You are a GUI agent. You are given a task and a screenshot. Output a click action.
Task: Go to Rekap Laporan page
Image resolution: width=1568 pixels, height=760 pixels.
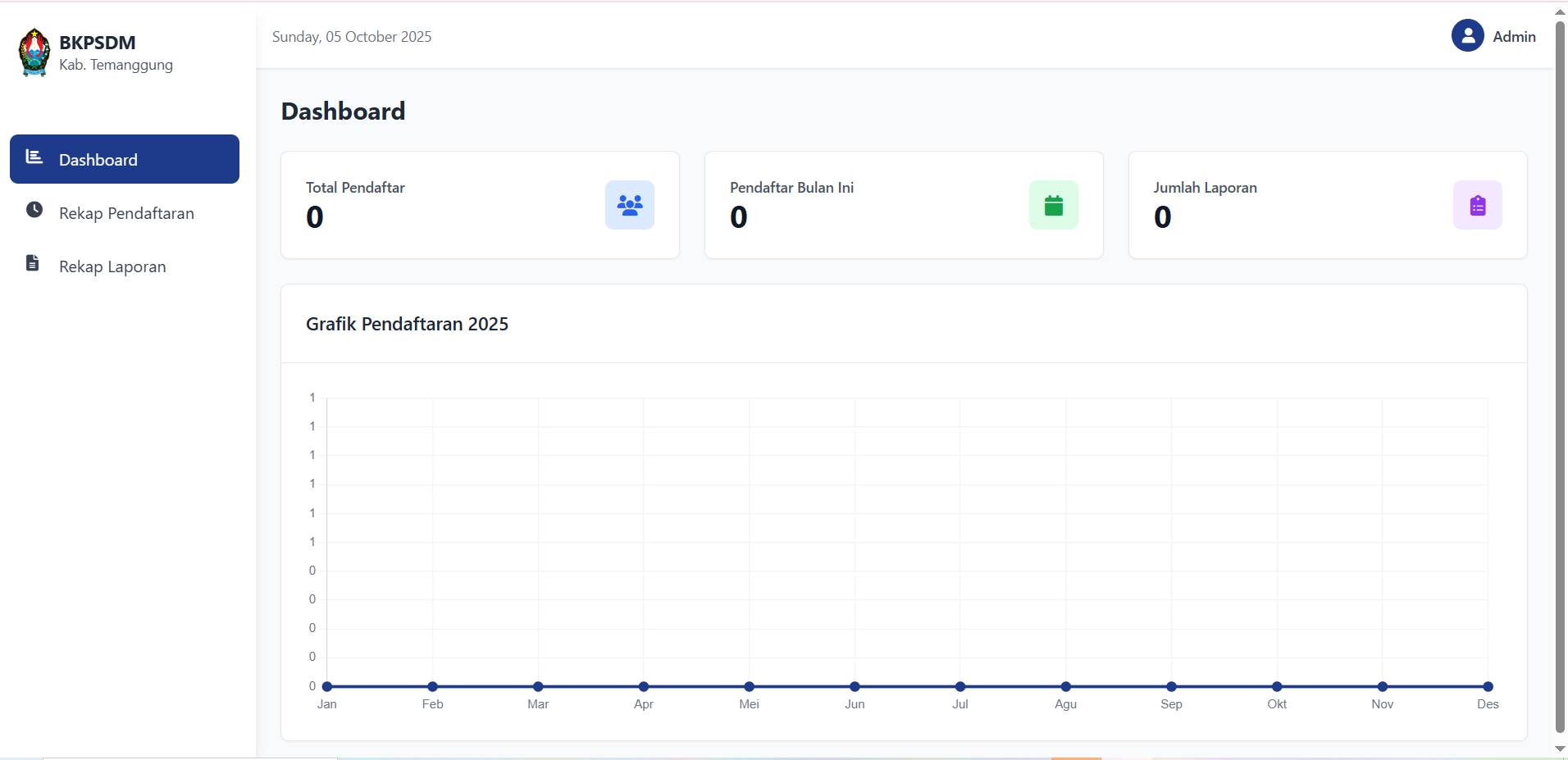(x=112, y=266)
